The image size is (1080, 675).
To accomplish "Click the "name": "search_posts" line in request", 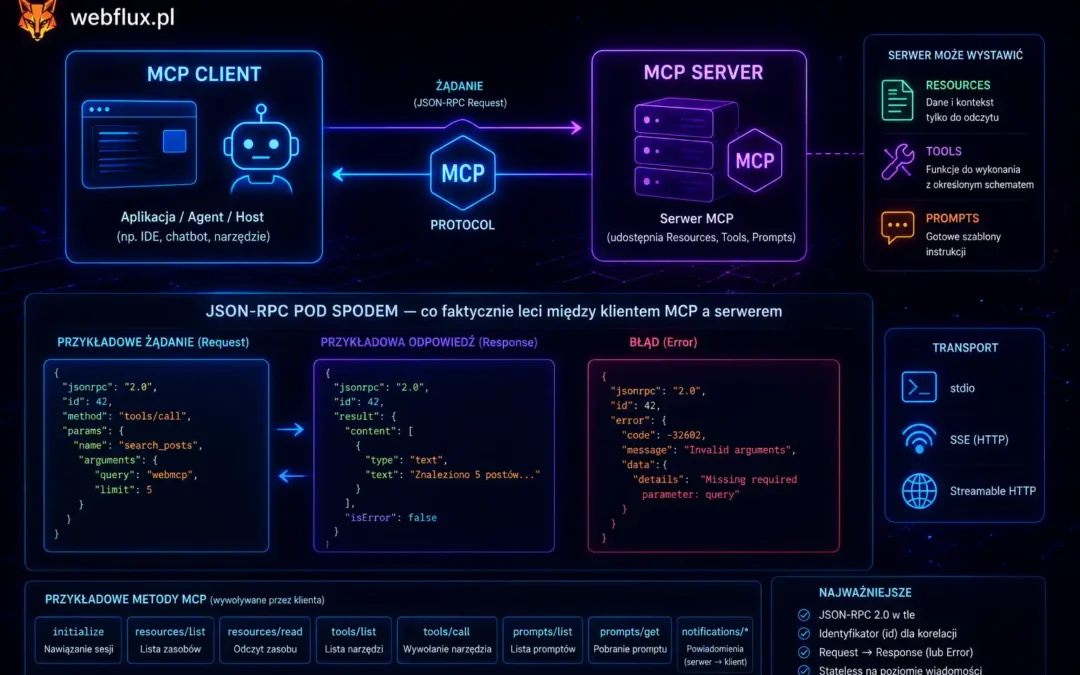I will pos(138,446).
